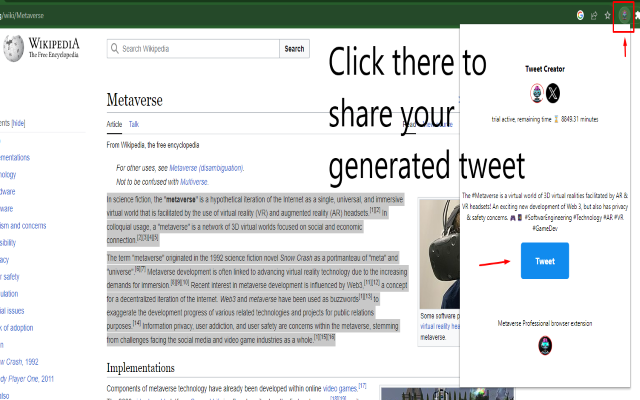Viewport: 640px width, 400px height.
Task: Jump to 'mentations' contents entry
Action: tap(15, 158)
